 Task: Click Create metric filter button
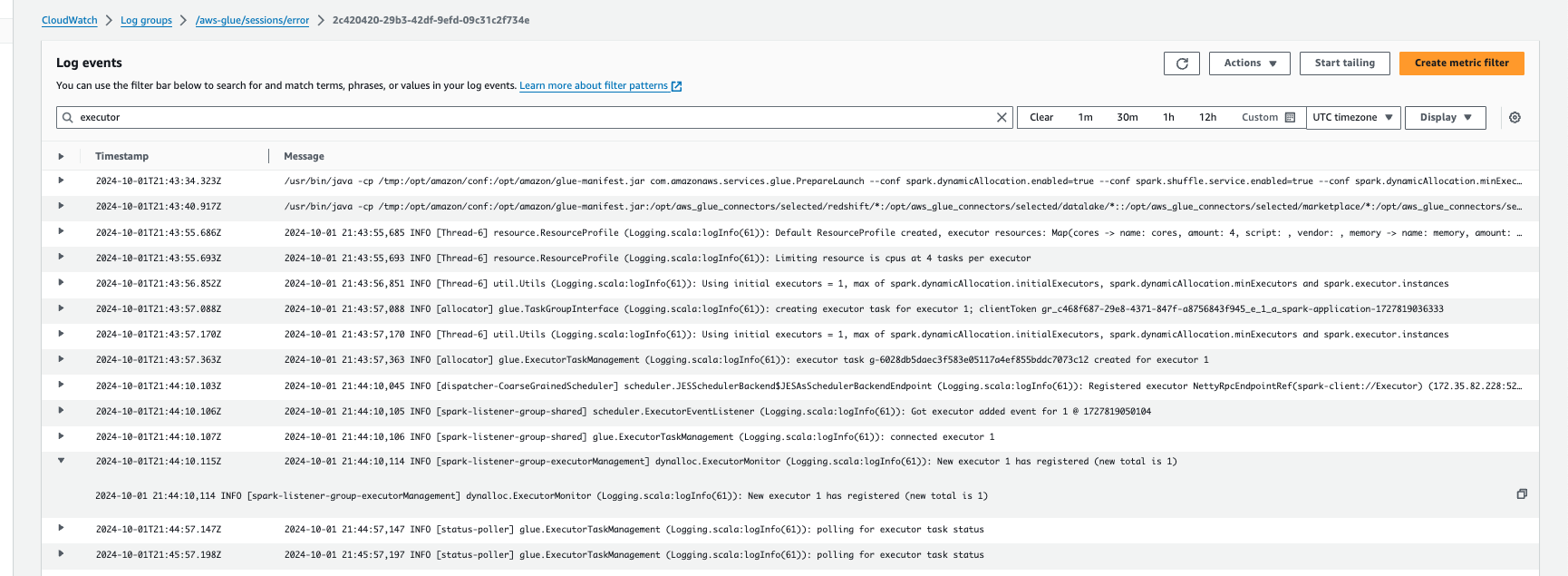[1461, 63]
